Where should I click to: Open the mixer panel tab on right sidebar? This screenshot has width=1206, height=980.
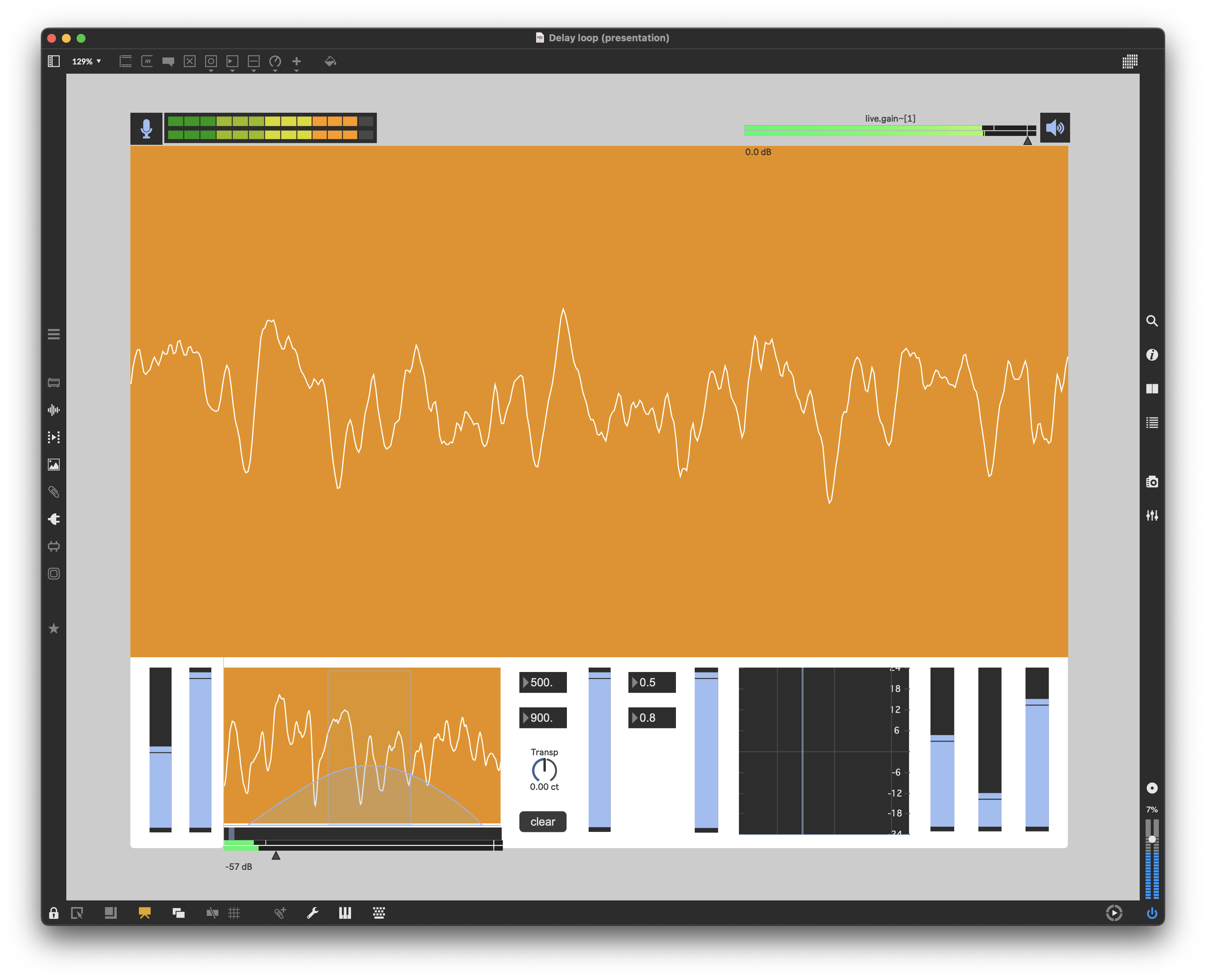pyautogui.click(x=1152, y=515)
